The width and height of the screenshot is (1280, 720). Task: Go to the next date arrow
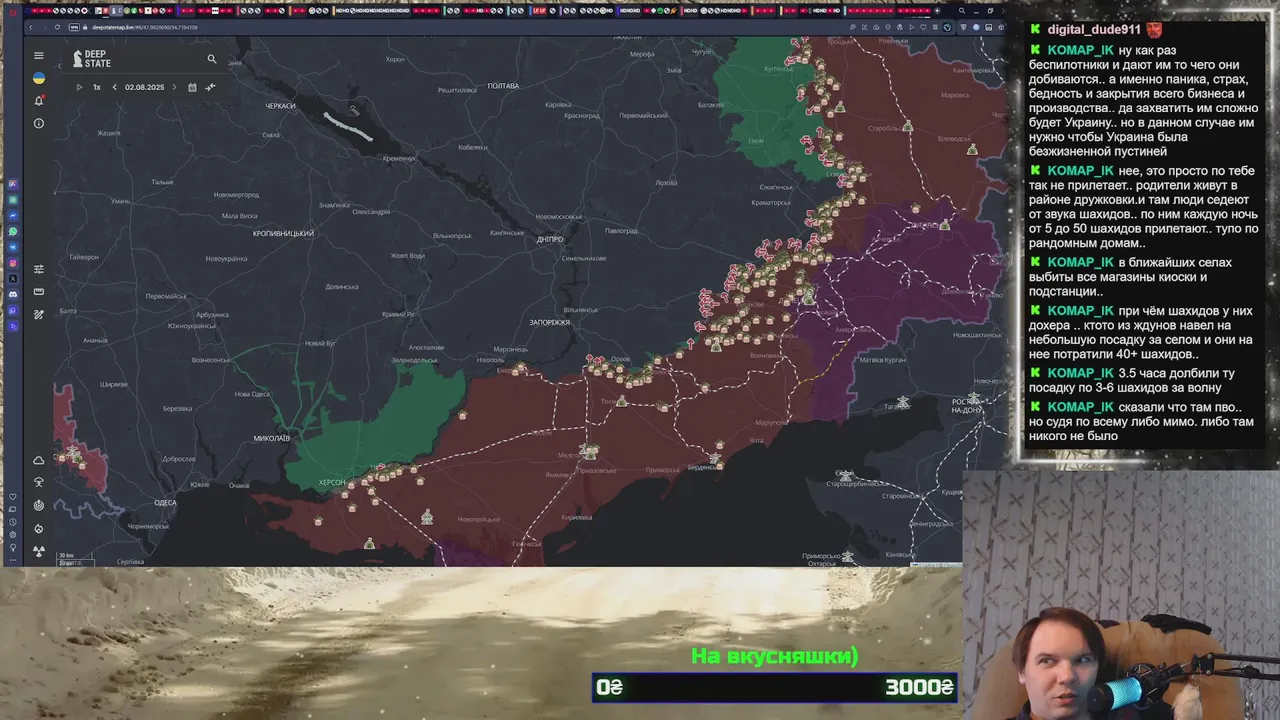coord(174,87)
